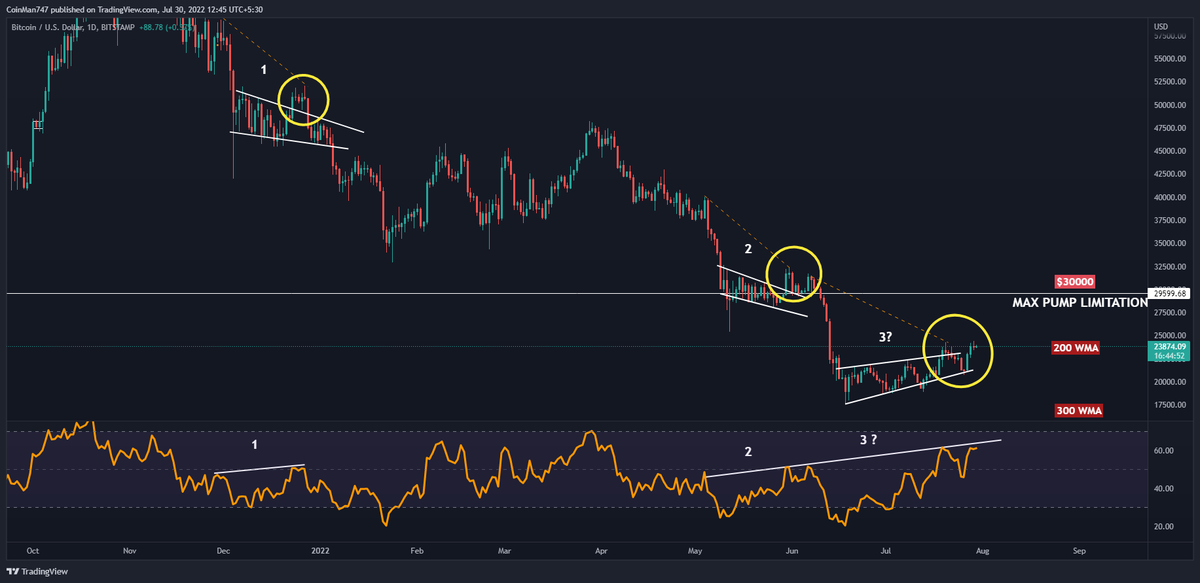Screen dimensions: 1200x583
Task: Click the Oct label on the time axis
Action: click(x=33, y=550)
